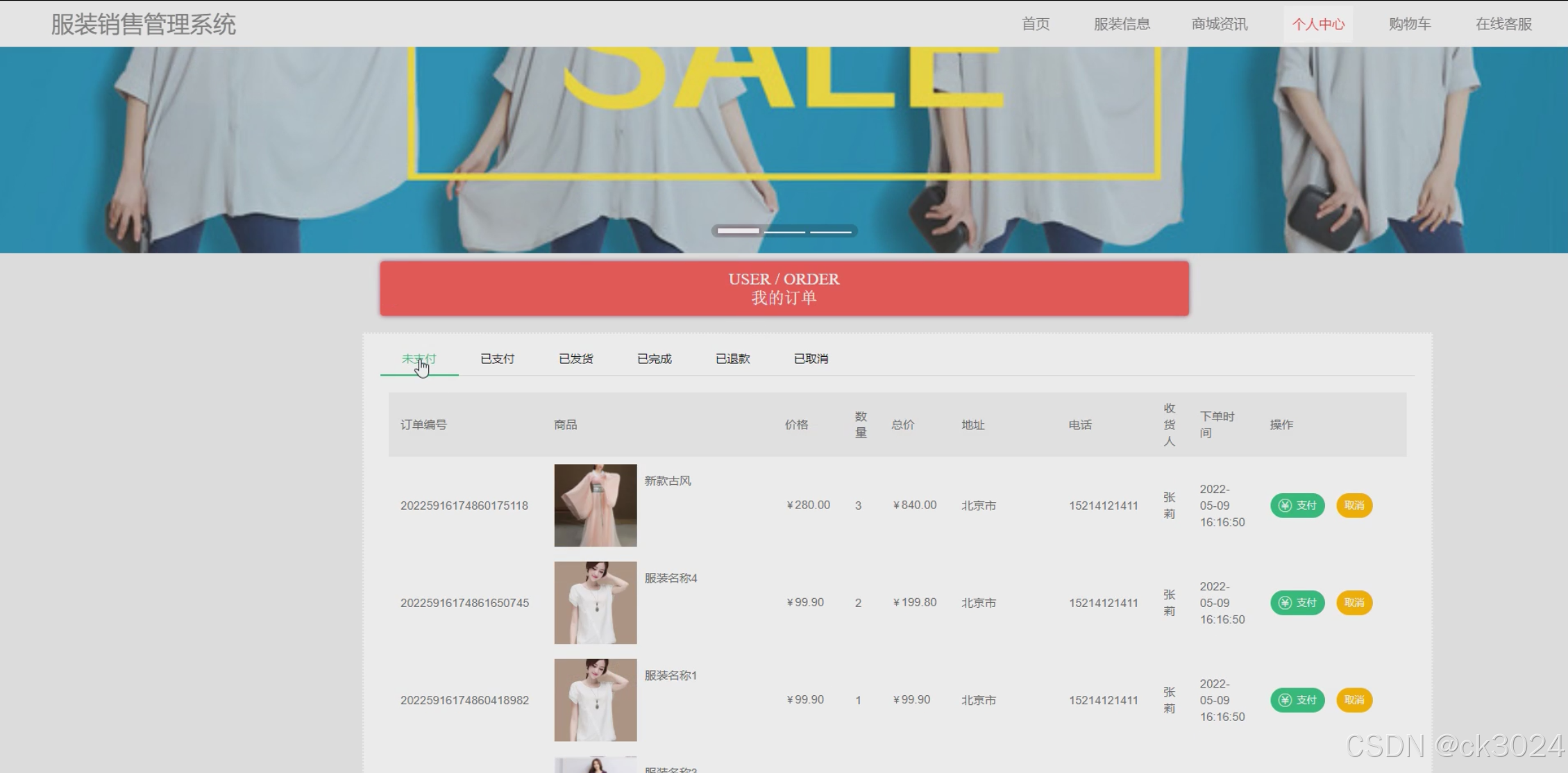Select the second carousel slide indicator
The image size is (1568, 773).
[x=784, y=231]
